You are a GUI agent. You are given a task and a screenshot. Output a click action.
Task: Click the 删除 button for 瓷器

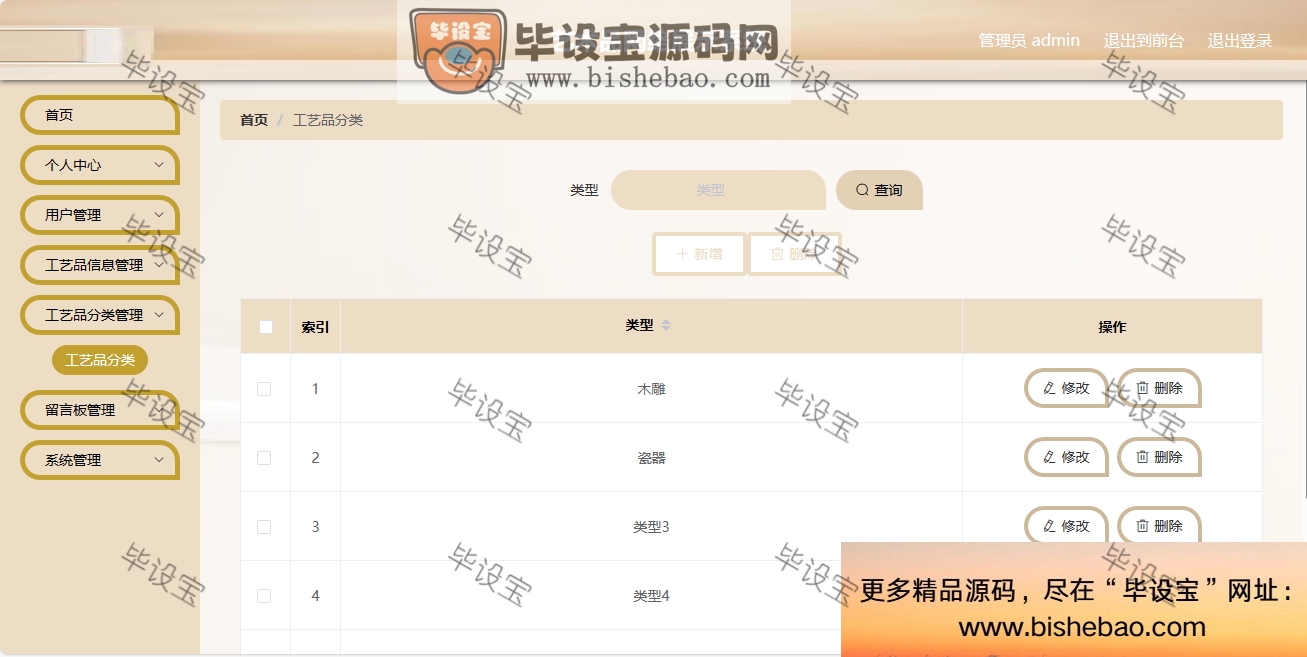1159,457
